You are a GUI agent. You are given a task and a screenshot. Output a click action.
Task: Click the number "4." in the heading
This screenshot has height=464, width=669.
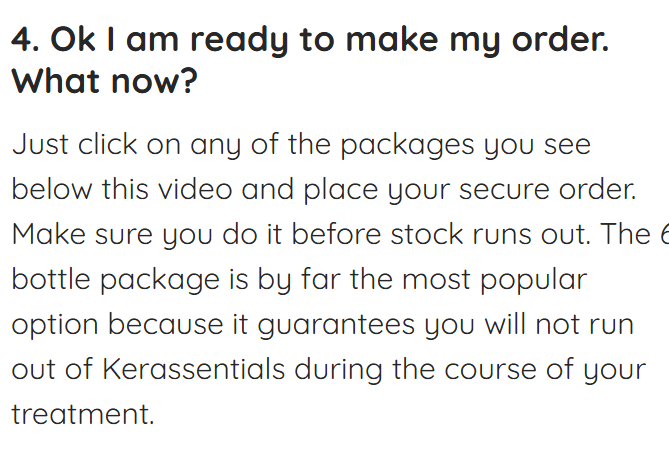(26, 41)
